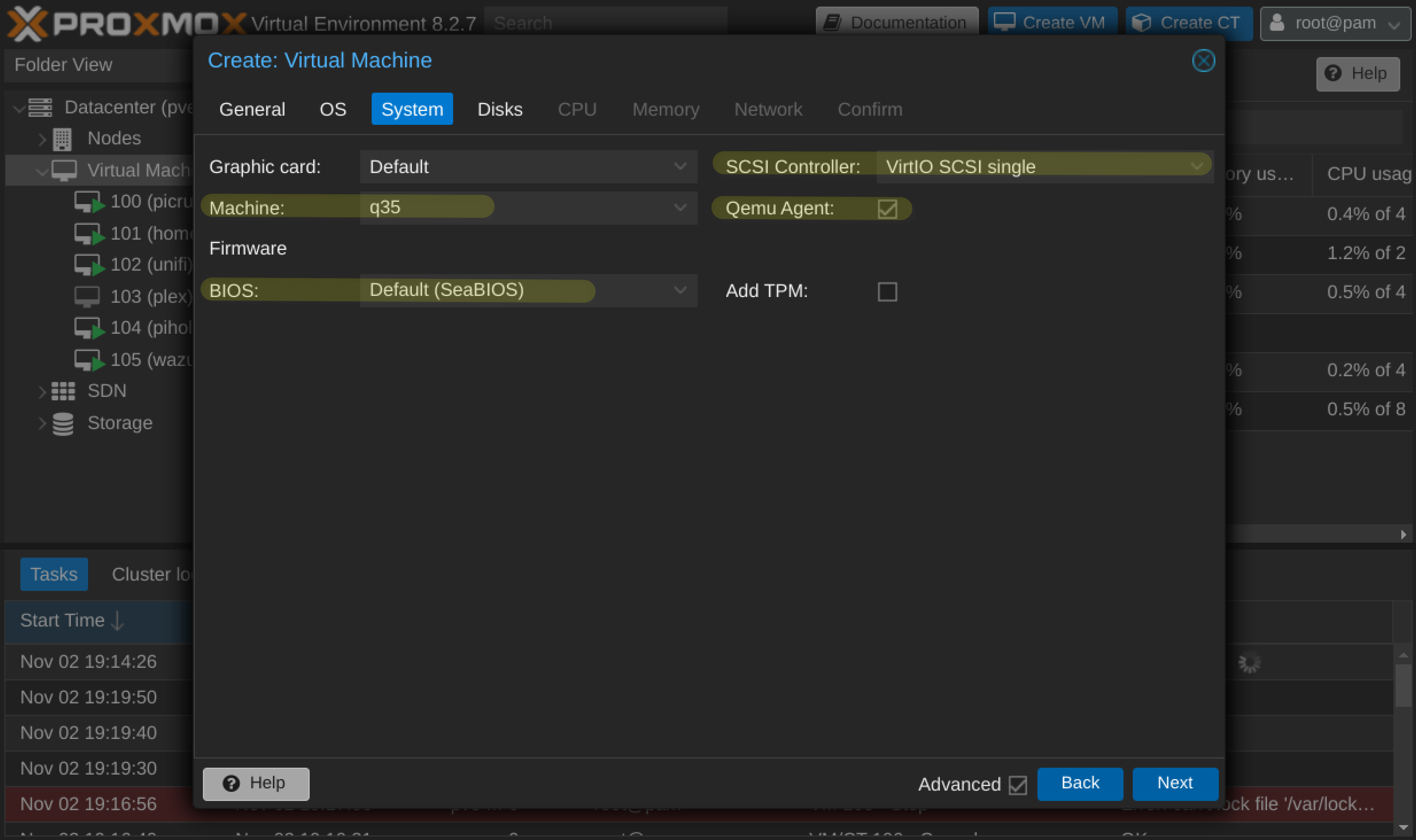Click the Virtual Machine folder monitor icon
Viewport: 1416px width, 840px height.
64,170
